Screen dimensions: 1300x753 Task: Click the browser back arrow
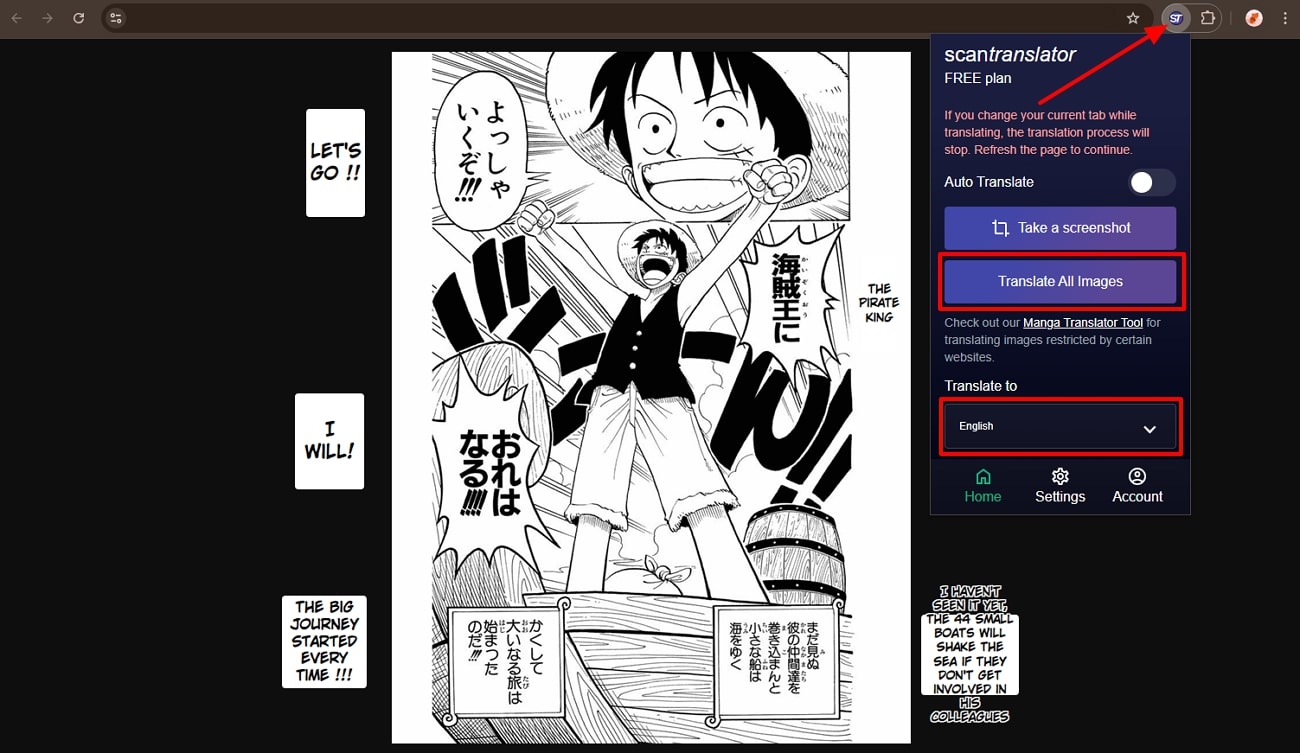pyautogui.click(x=17, y=18)
